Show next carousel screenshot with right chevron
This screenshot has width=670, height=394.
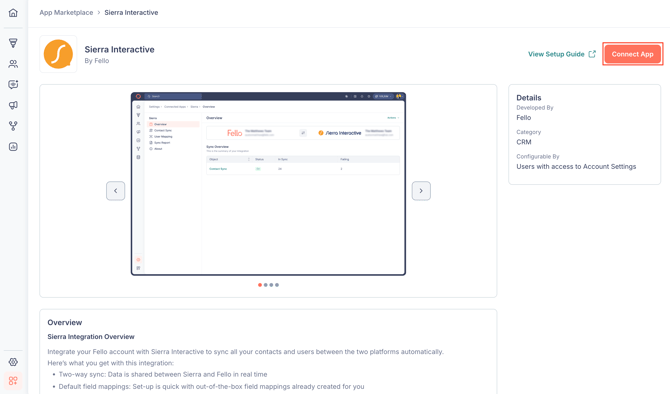pyautogui.click(x=421, y=191)
